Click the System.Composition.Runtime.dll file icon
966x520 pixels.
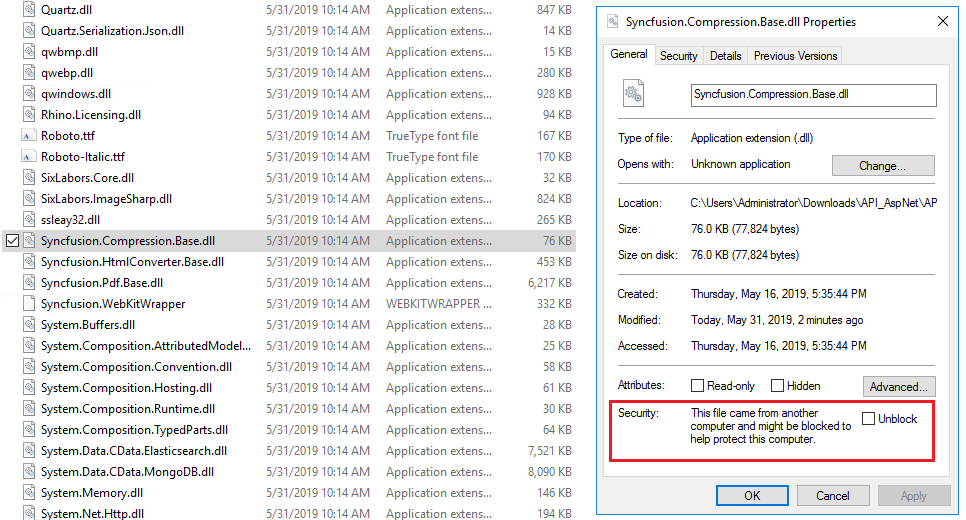(x=29, y=408)
